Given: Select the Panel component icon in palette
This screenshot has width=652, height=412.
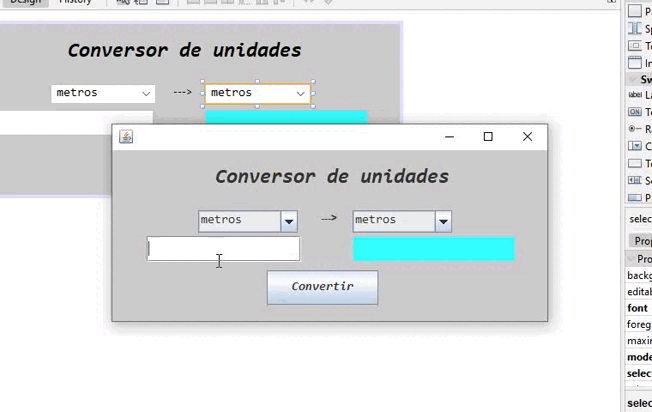Looking at the screenshot, I should point(635,11).
